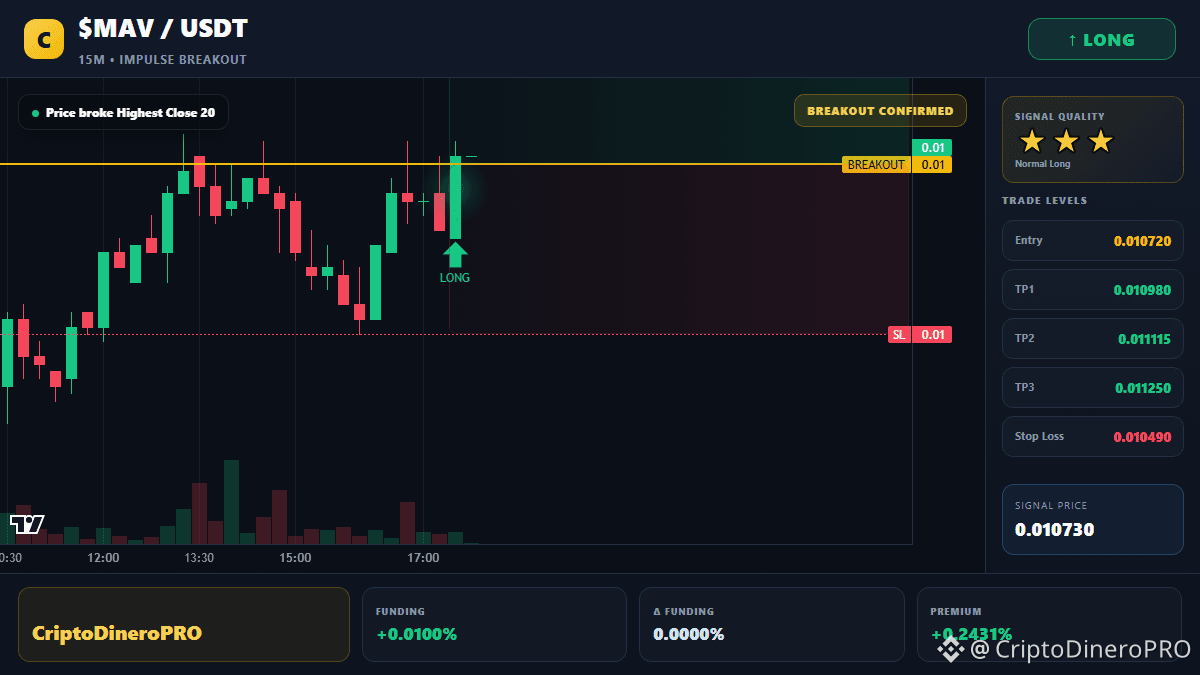This screenshot has width=1200, height=675.
Task: Click the Signal Quality heading
Action: 1059,117
